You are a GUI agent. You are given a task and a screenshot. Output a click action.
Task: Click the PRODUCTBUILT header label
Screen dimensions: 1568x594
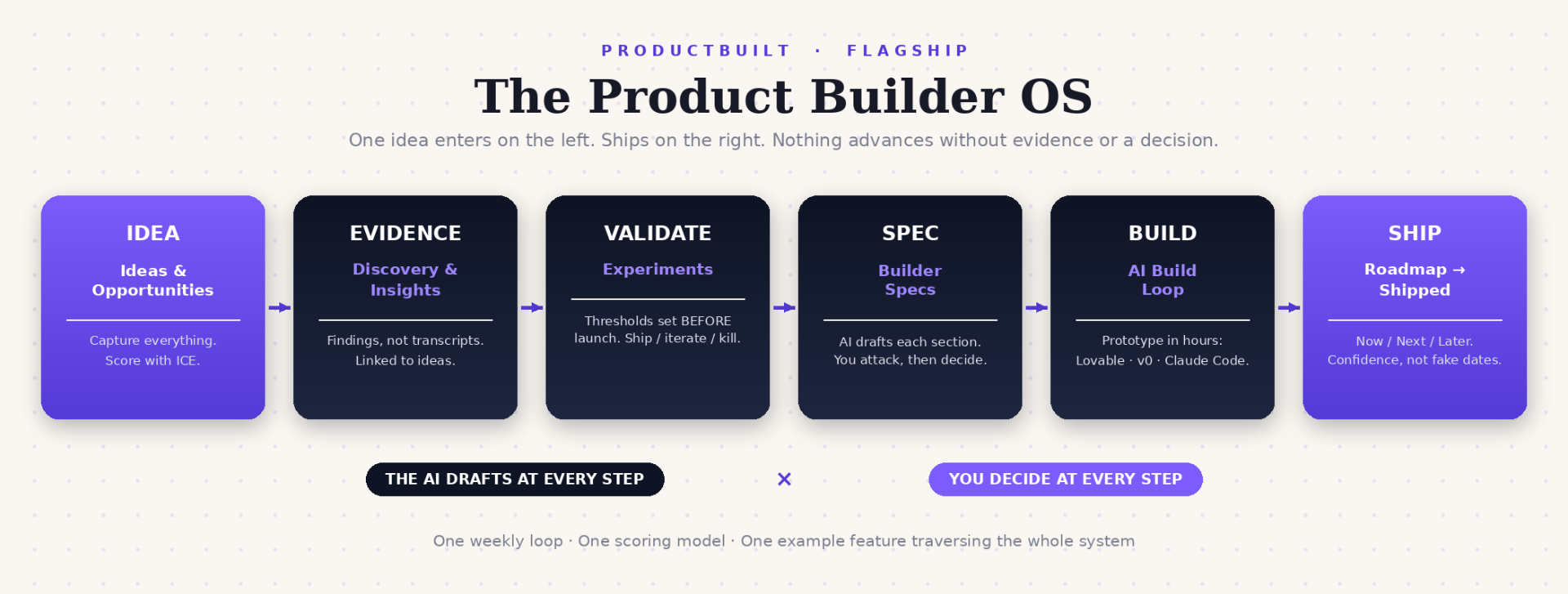coord(696,51)
